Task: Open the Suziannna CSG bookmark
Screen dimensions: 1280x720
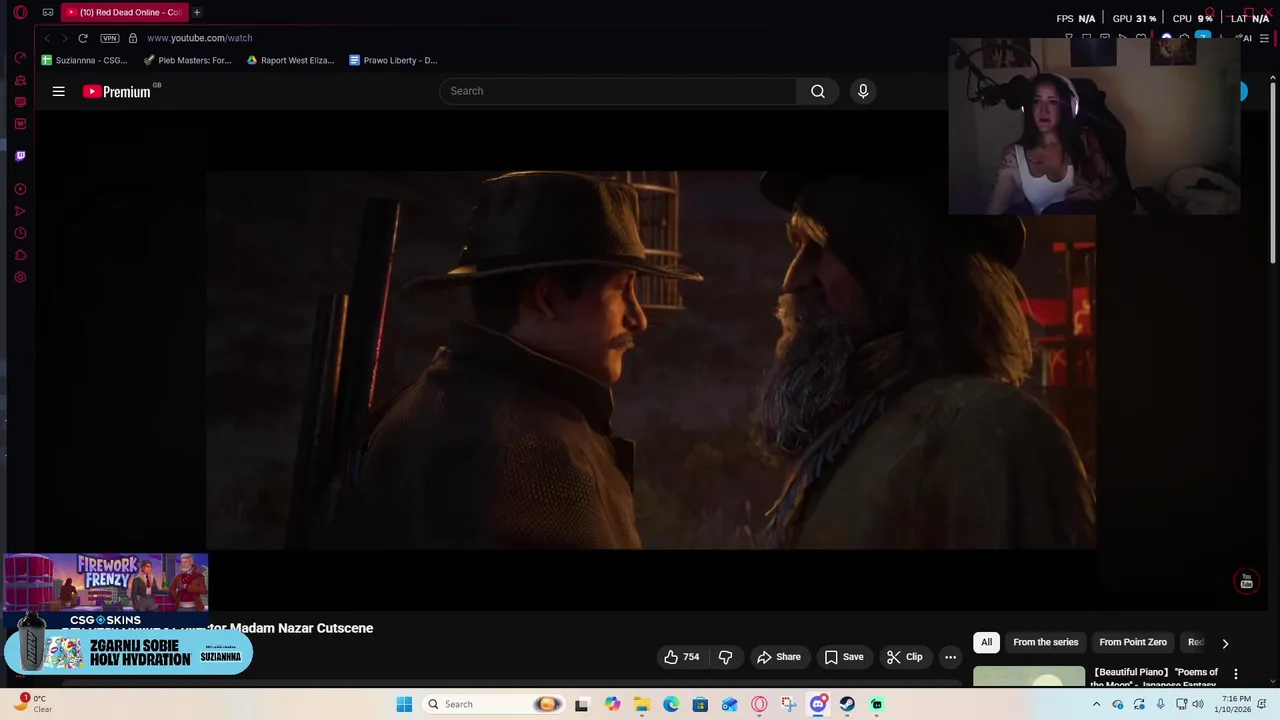Action: tap(84, 60)
